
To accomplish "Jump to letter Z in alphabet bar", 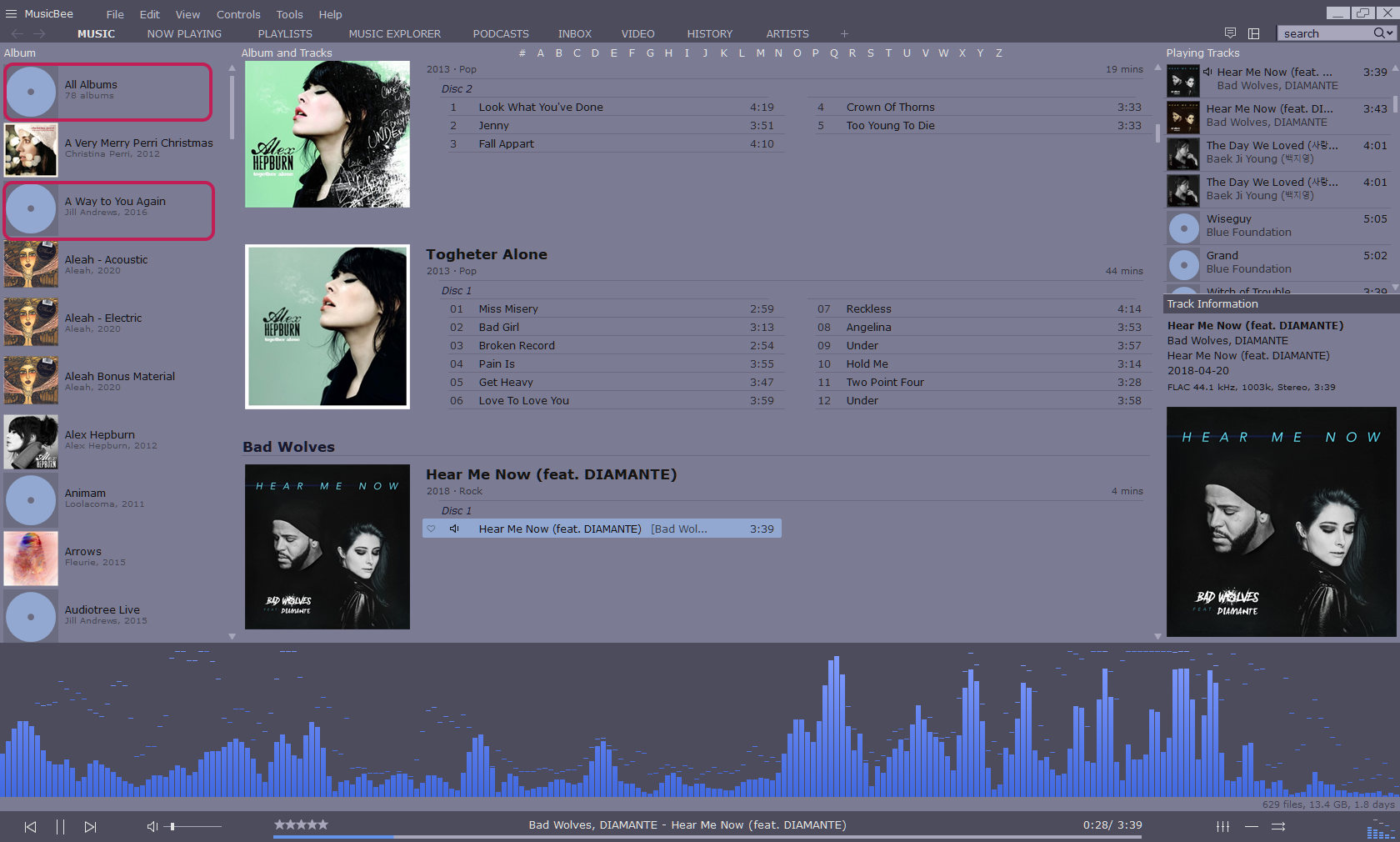I will 998,53.
